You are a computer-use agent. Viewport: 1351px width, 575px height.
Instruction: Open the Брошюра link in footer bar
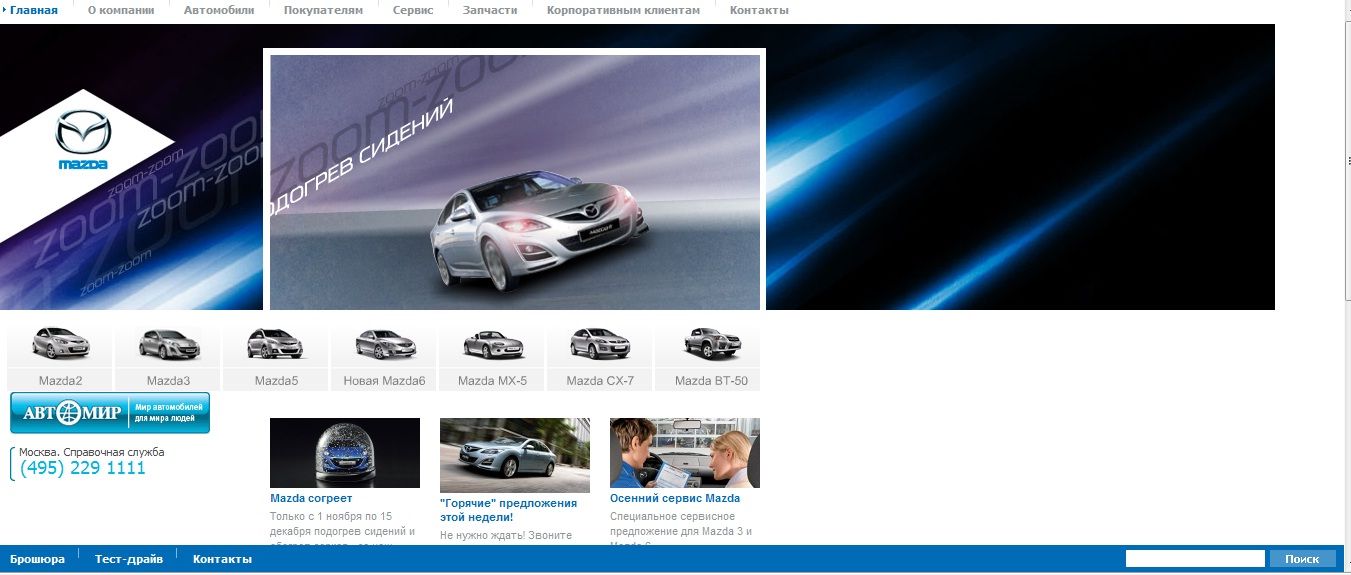pos(37,559)
